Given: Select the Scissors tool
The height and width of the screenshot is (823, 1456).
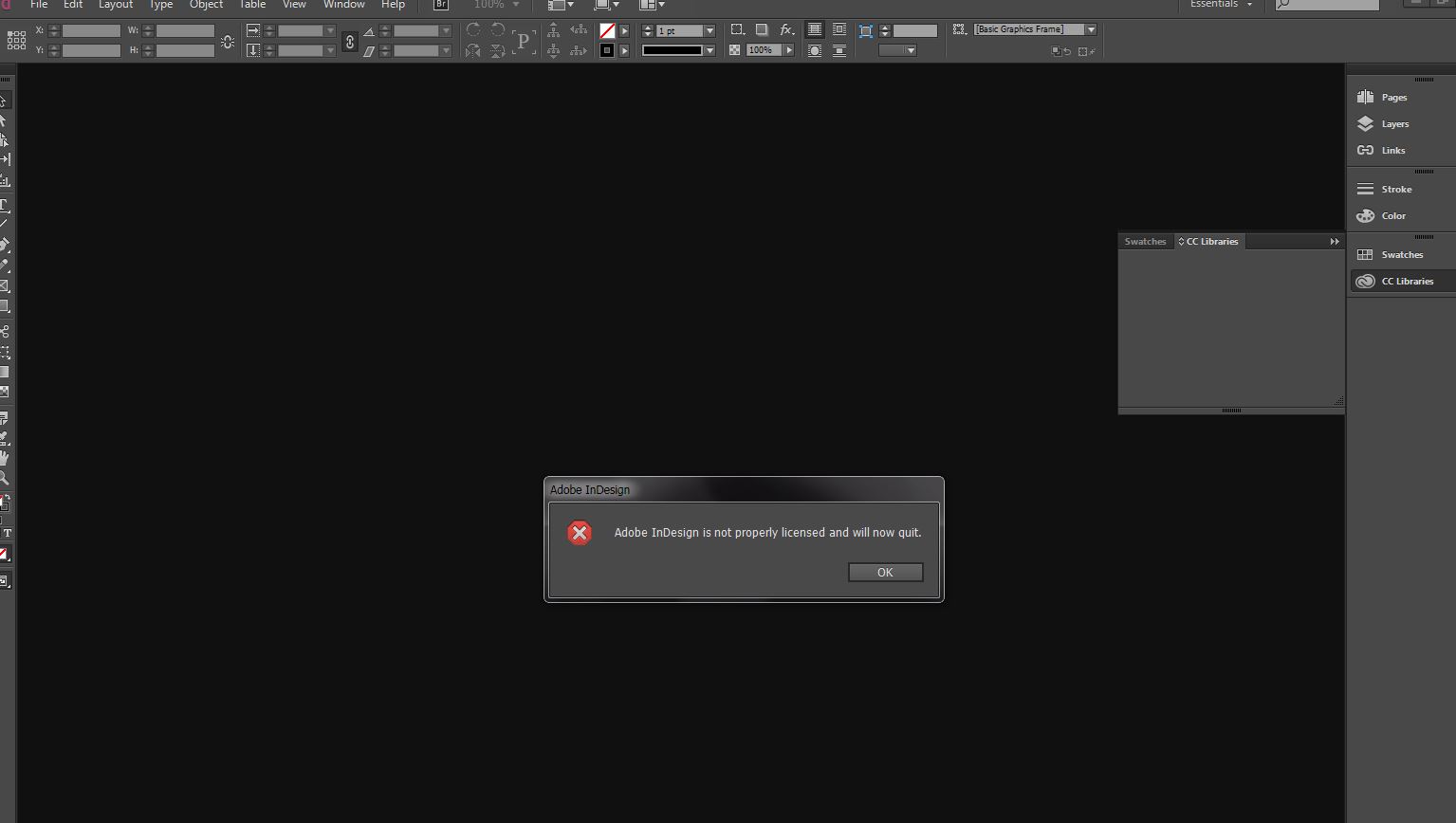Looking at the screenshot, I should pyautogui.click(x=4, y=331).
